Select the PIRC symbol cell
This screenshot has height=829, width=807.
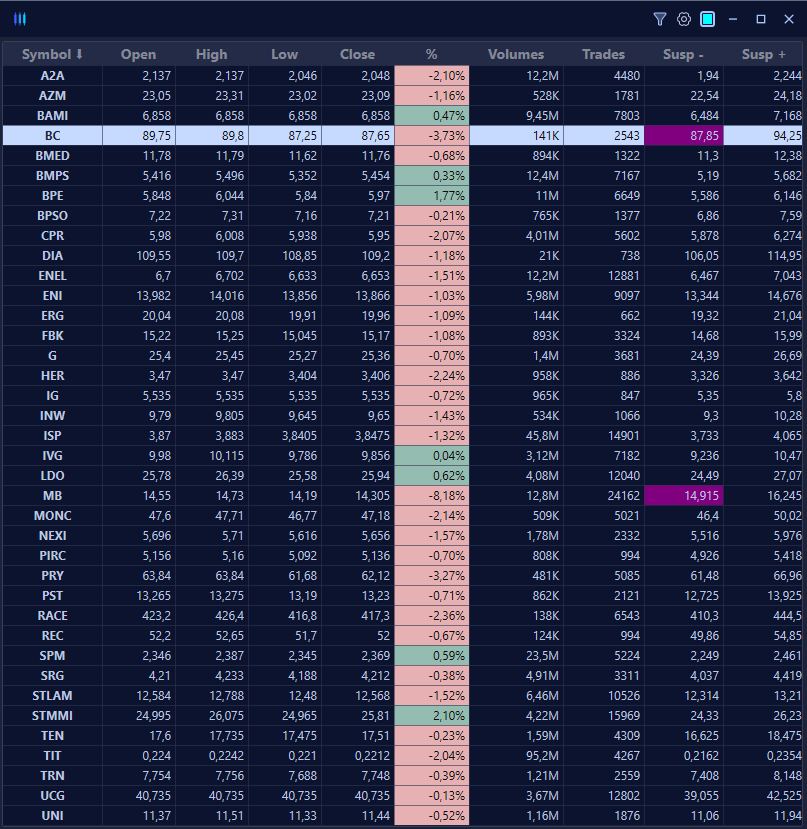(52, 556)
